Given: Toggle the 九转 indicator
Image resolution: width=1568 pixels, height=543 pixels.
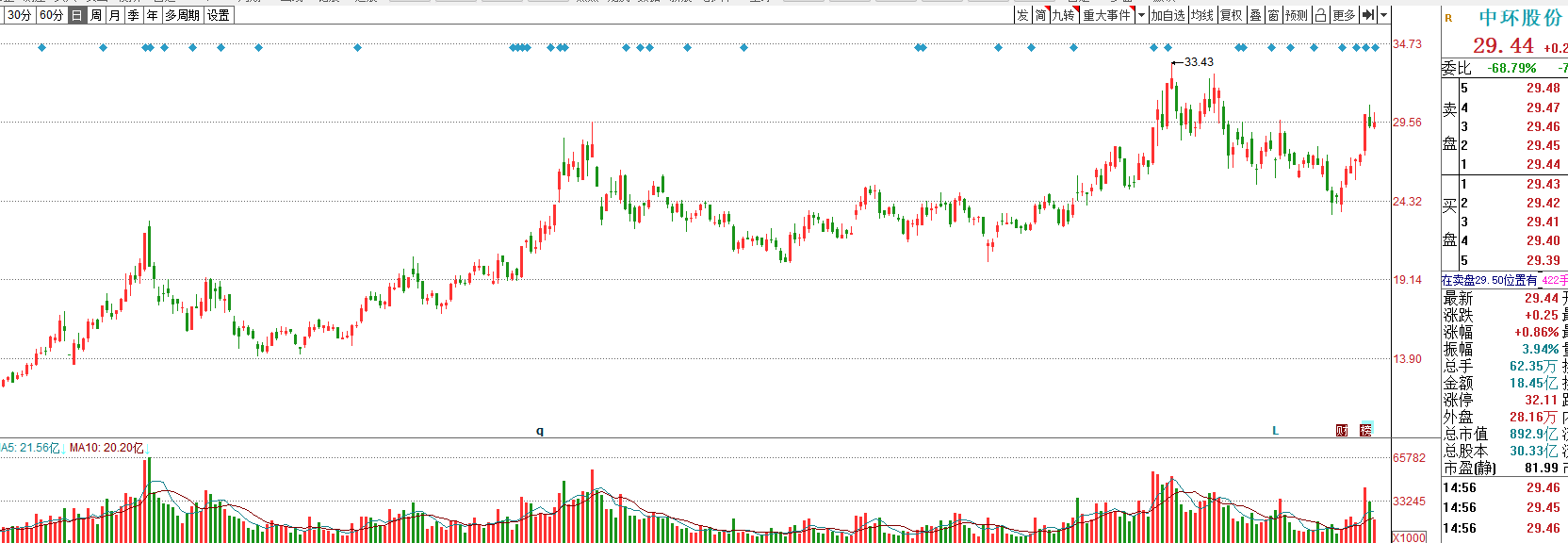Looking at the screenshot, I should [1065, 15].
